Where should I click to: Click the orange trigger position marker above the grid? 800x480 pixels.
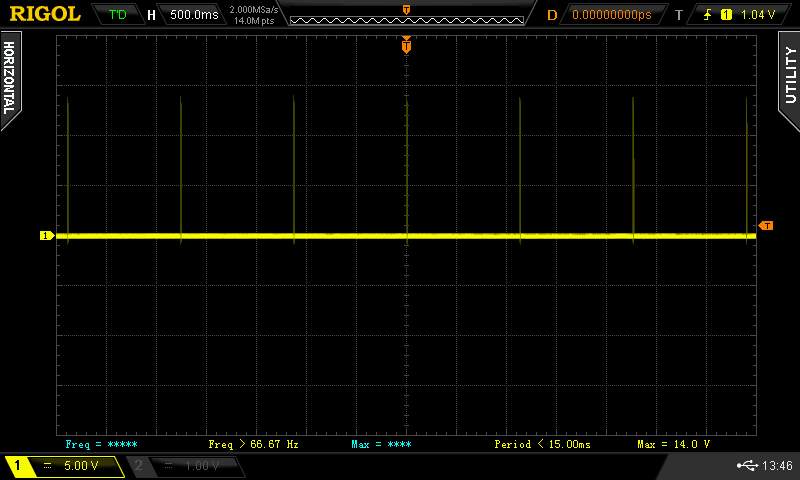(406, 44)
